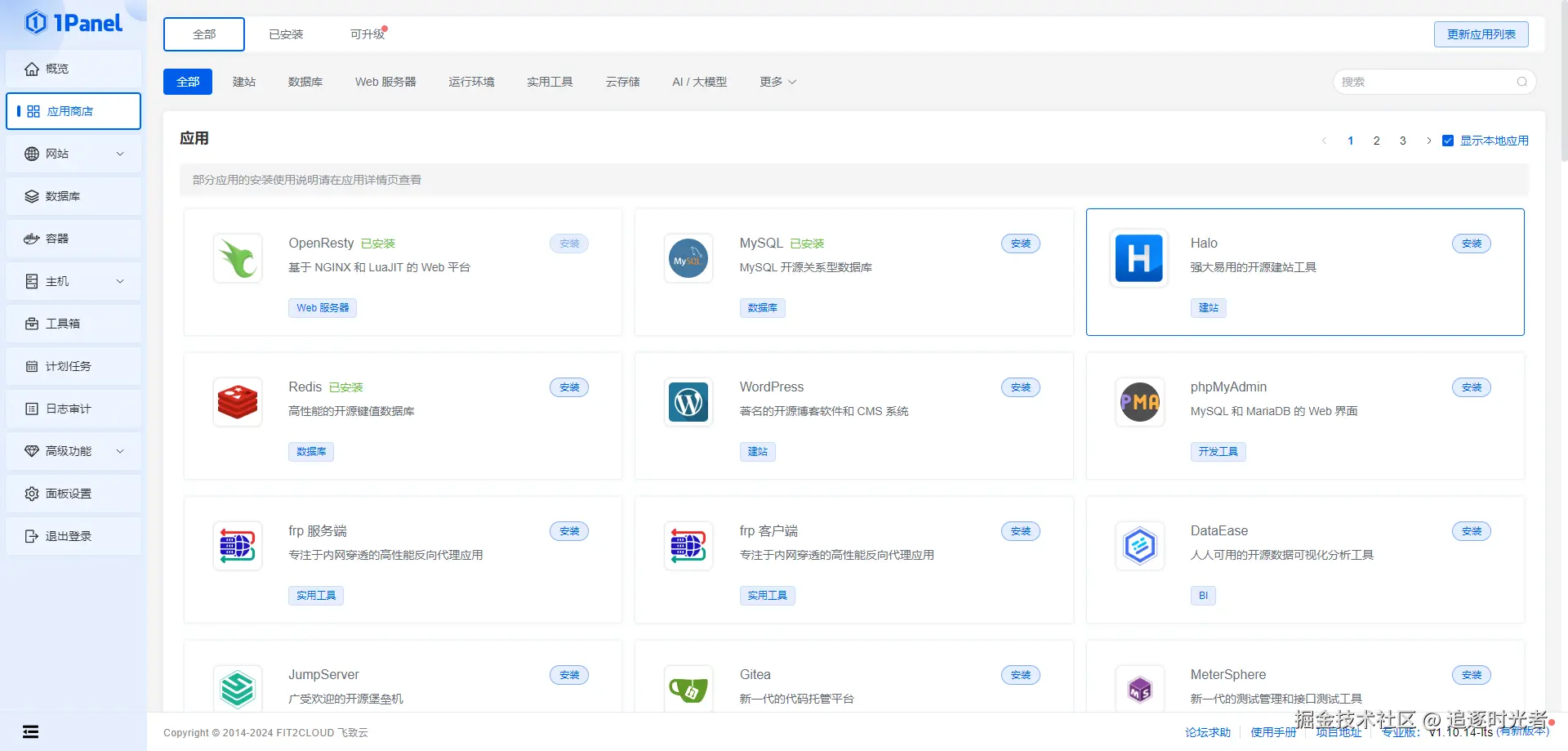Click the 面板设置 gear icon

click(x=32, y=494)
